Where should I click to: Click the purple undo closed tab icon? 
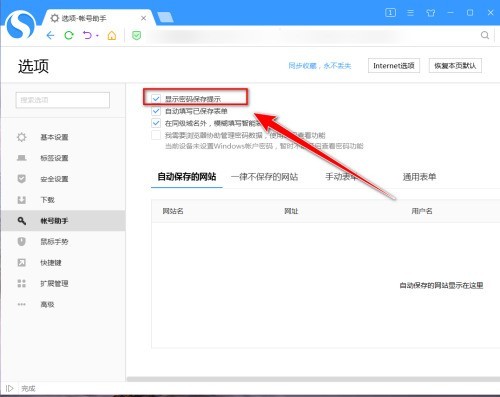pyautogui.click(x=87, y=35)
